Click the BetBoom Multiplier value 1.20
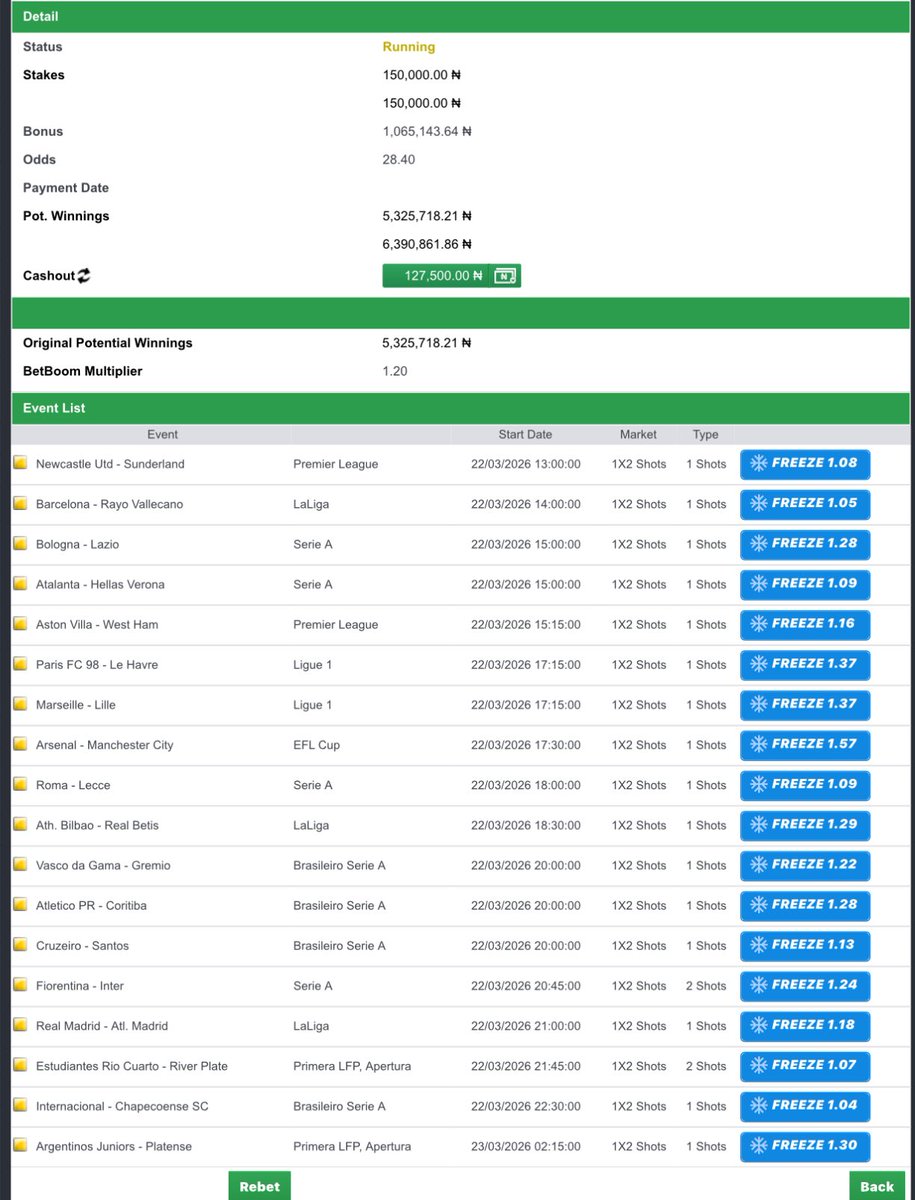 coord(395,371)
